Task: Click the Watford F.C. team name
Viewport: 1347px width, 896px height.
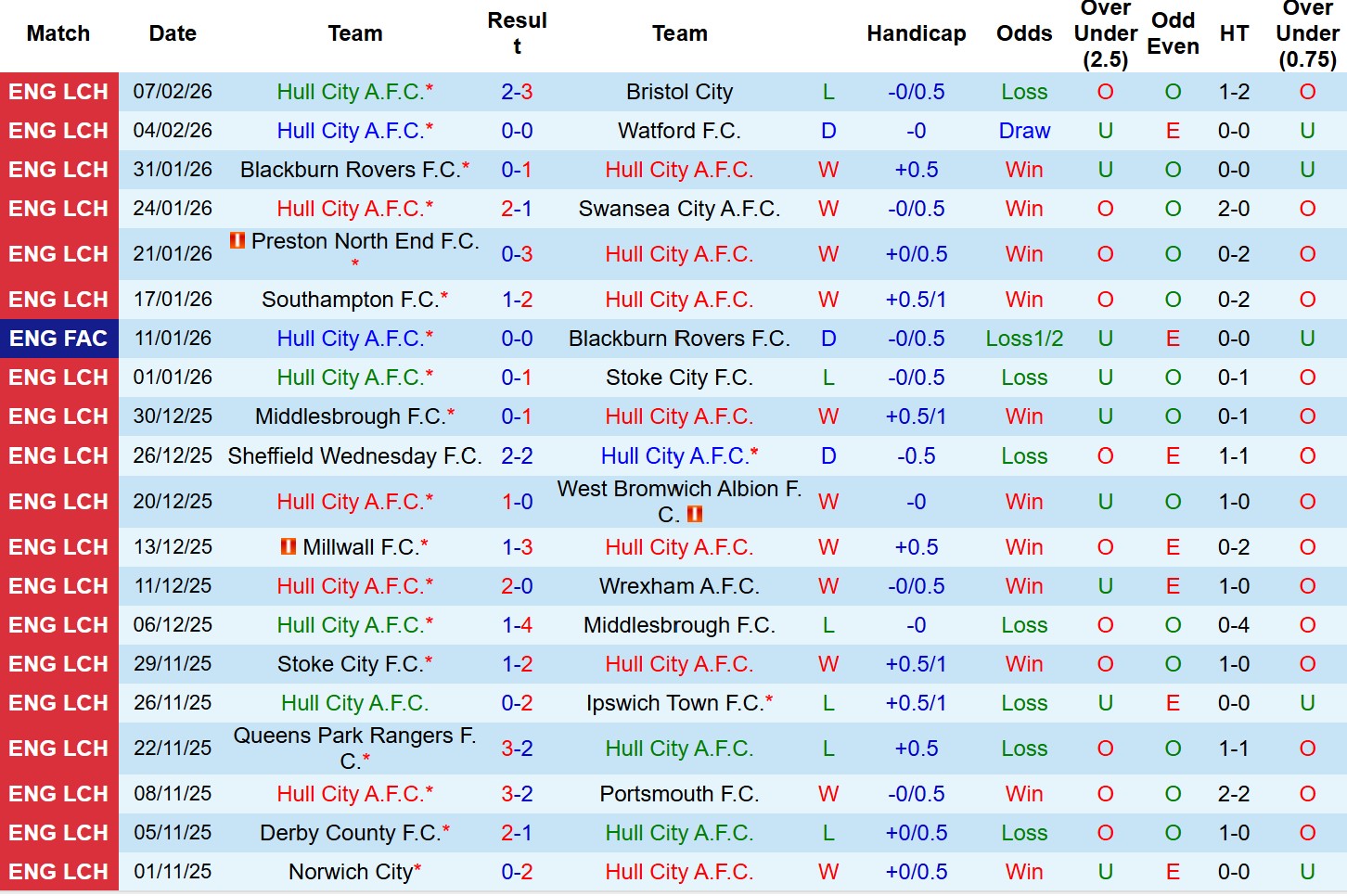Action: click(679, 131)
